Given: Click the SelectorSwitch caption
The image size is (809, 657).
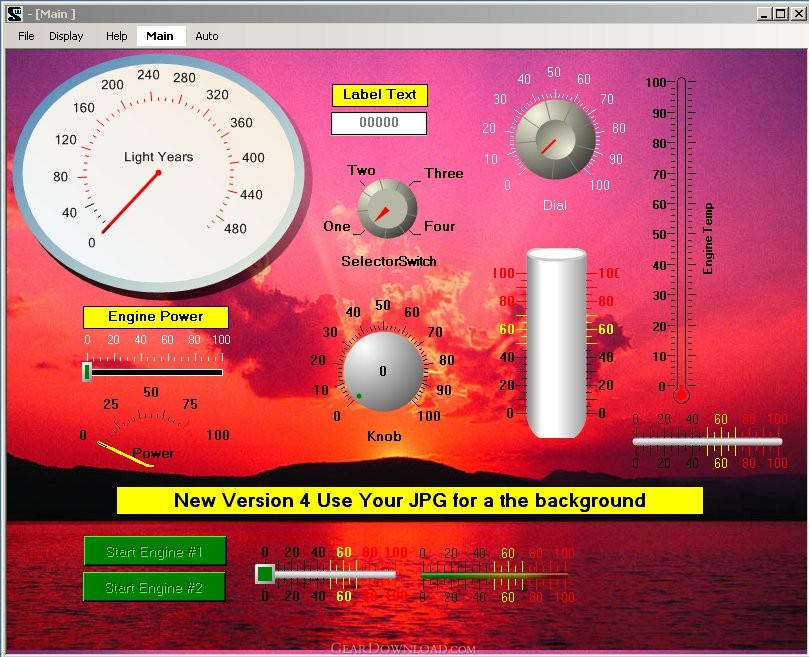Looking at the screenshot, I should click(x=389, y=261).
